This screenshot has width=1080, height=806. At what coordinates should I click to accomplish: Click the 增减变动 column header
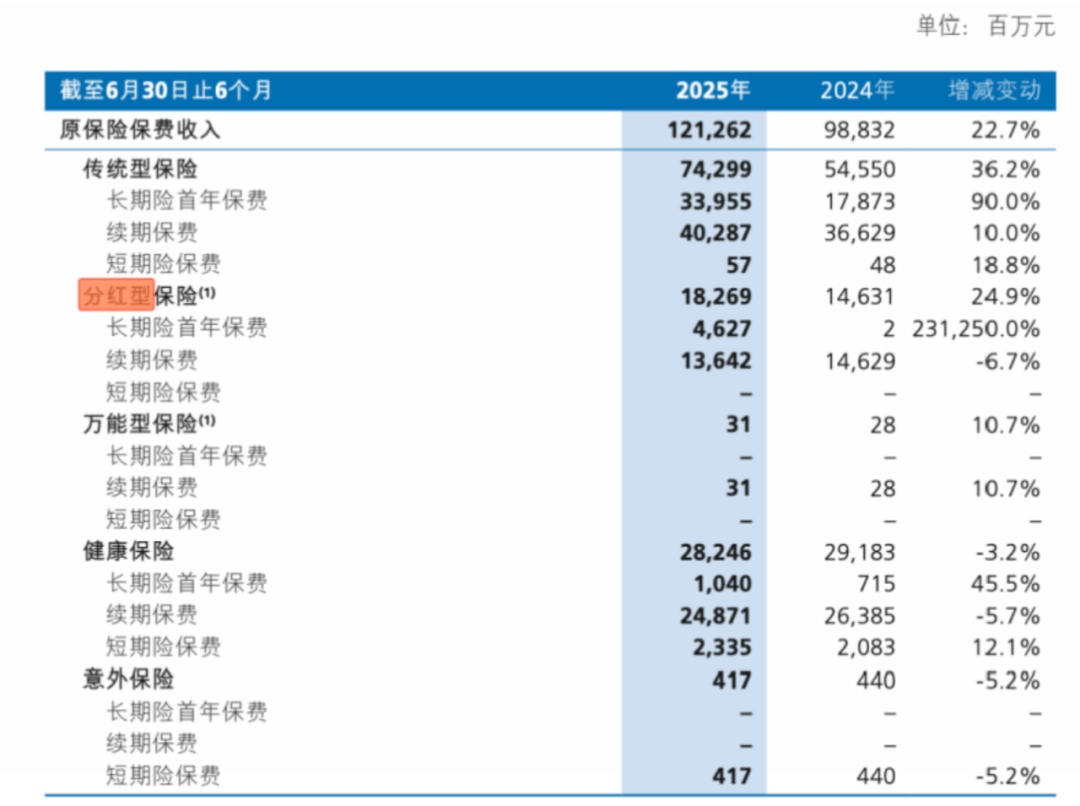(994, 91)
